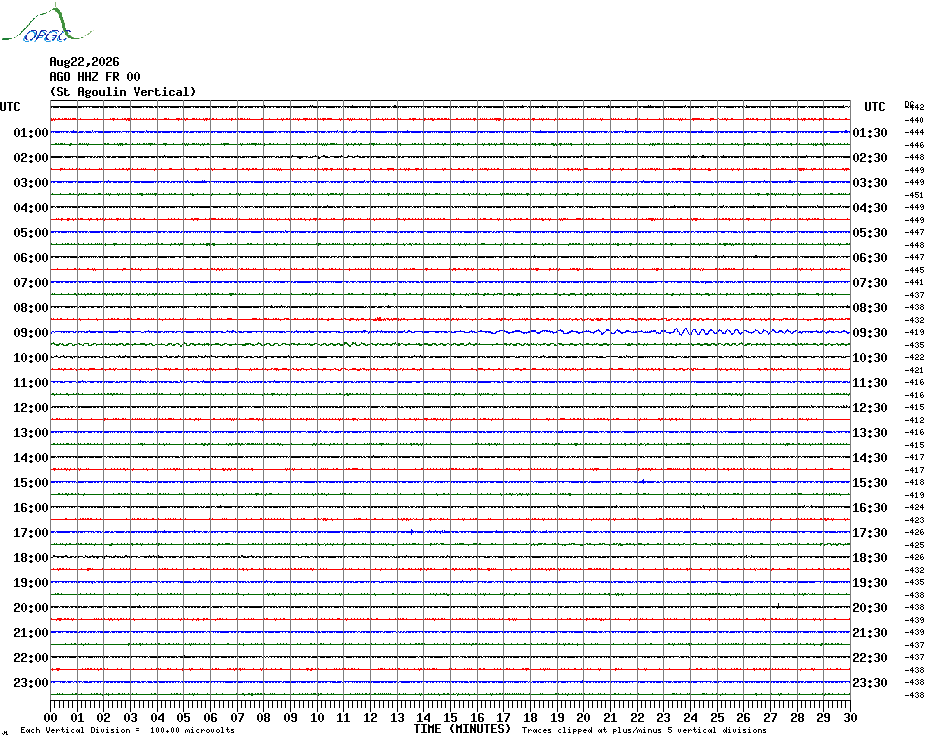Click the St Agoulin Vertical subtitle
930x744 pixels.
click(x=123, y=91)
